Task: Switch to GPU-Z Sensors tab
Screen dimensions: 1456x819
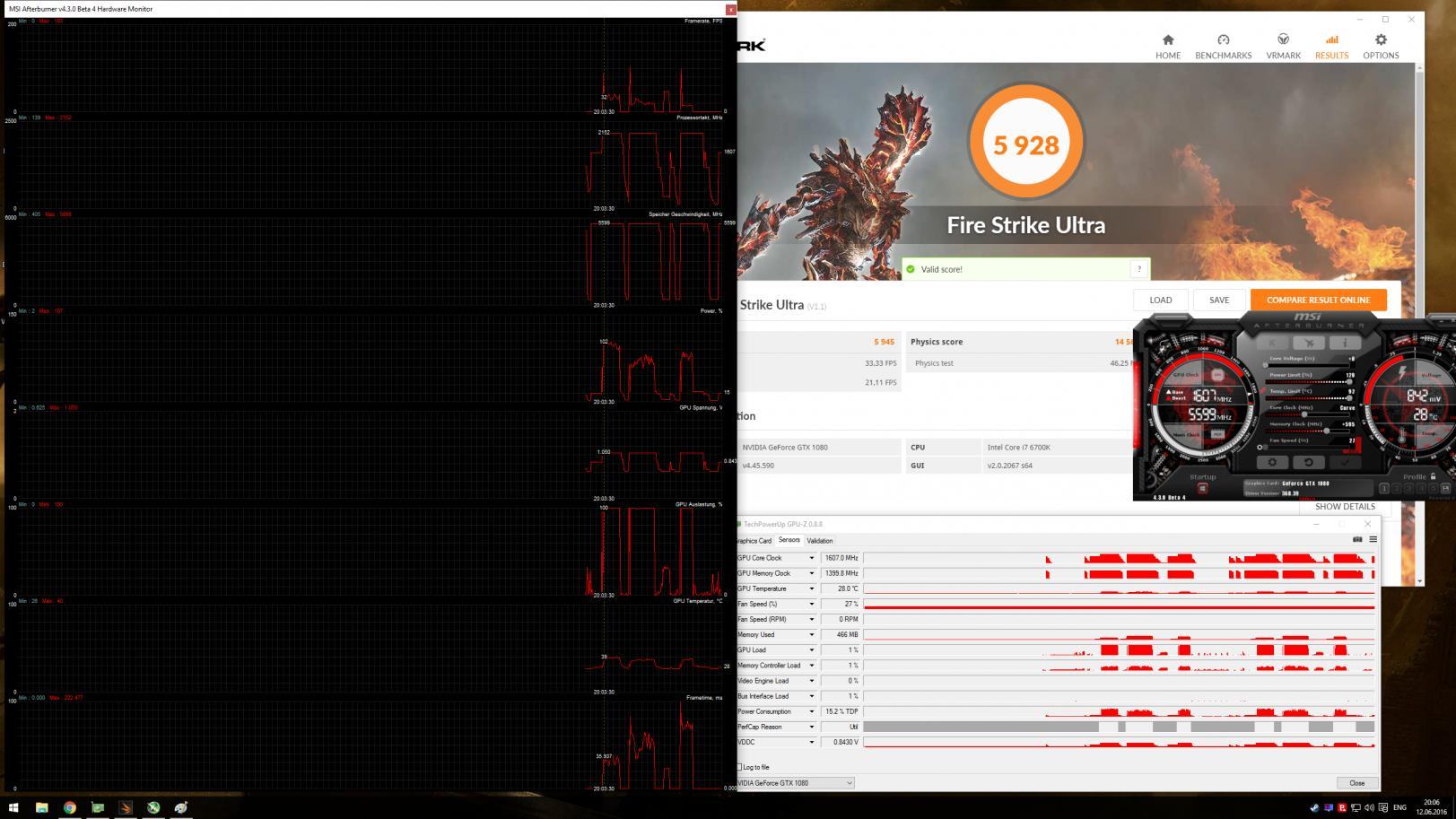Action: tap(789, 540)
